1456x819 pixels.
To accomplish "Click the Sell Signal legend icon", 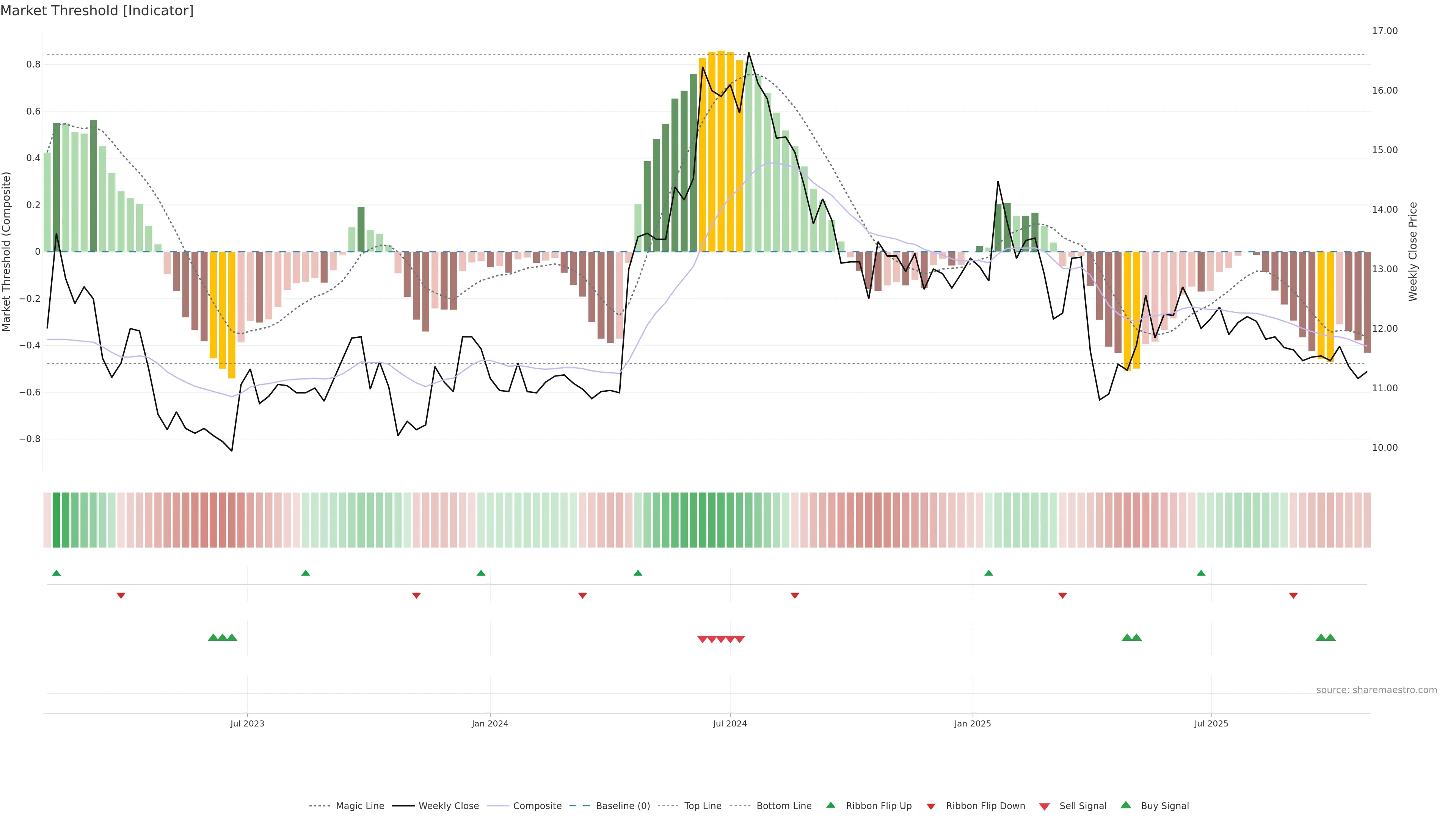I will (x=1045, y=806).
